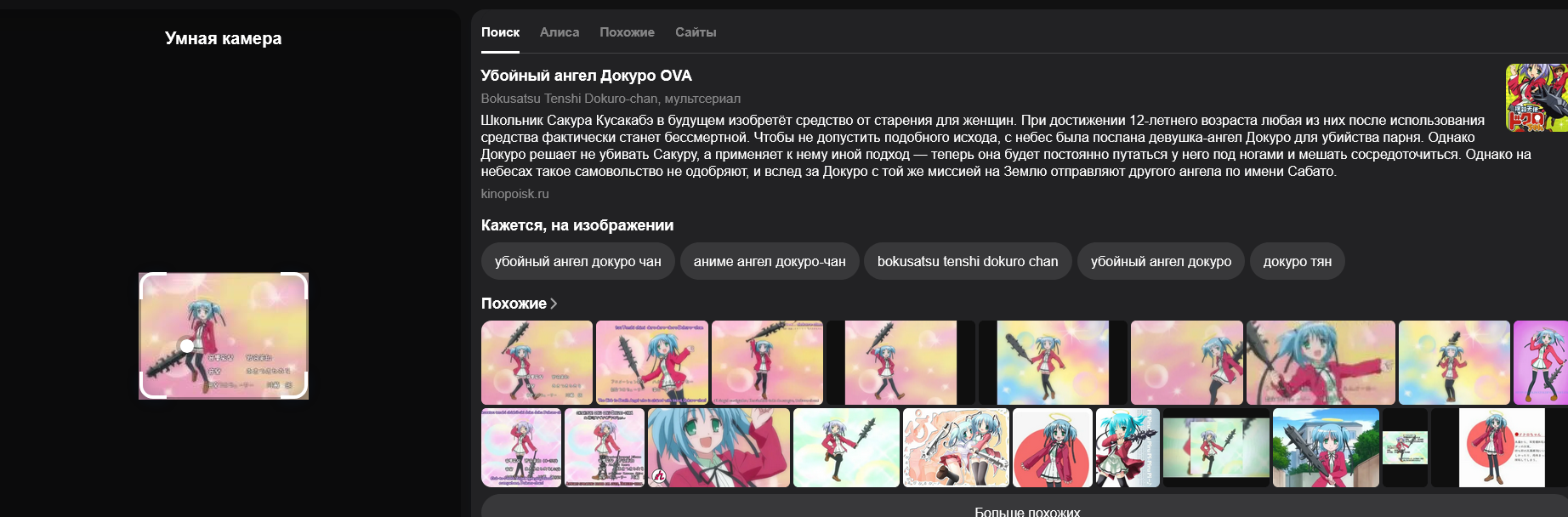1568x517 pixels.
Task: Click the white focus dot on uploaded image
Action: 187,345
